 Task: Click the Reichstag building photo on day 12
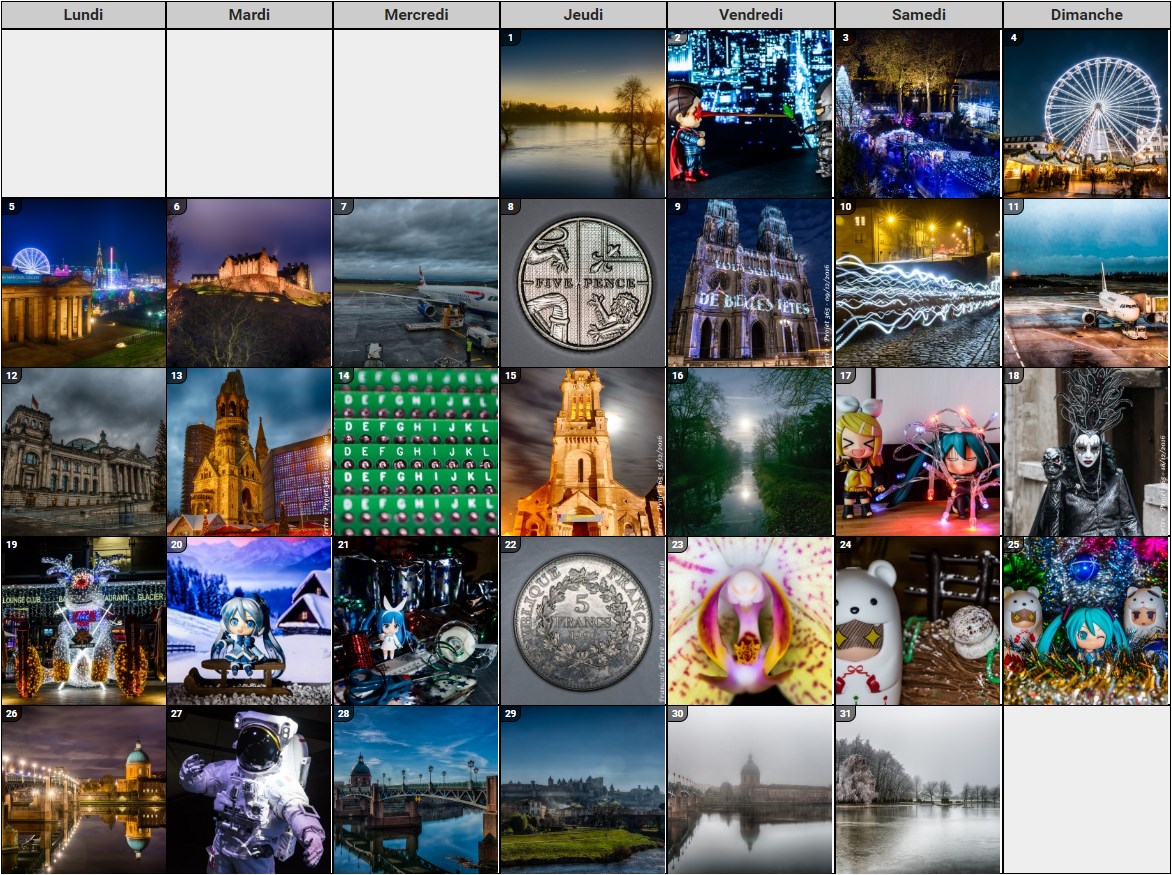[x=83, y=452]
